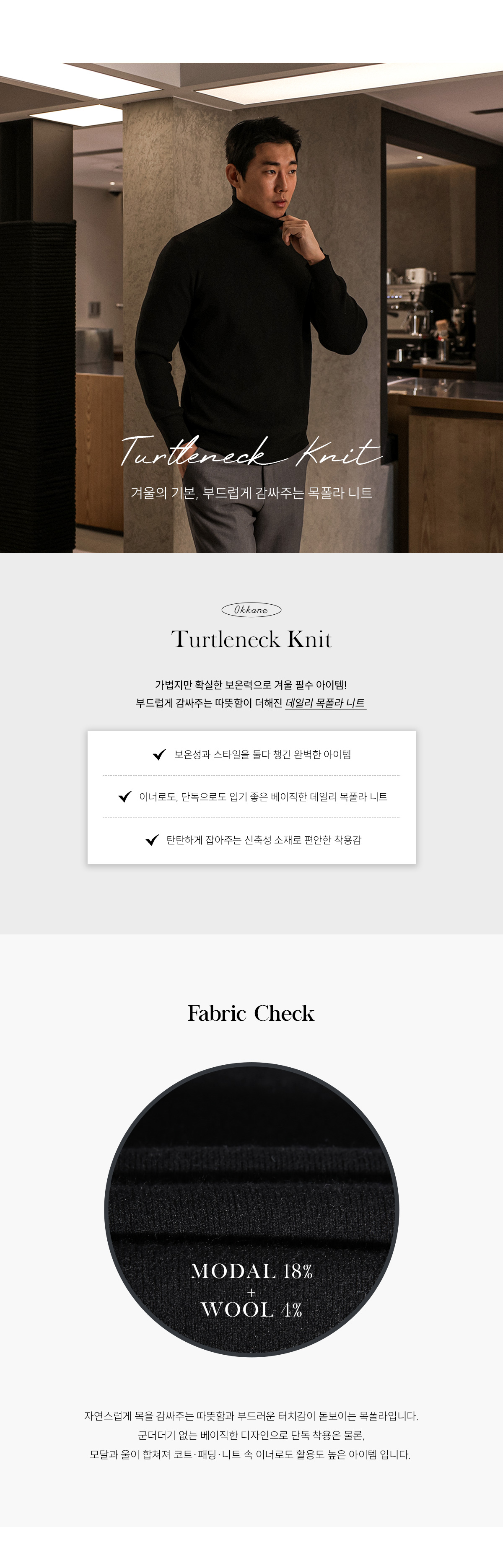Click 이너로도, 단독으로도 feature line
The height and width of the screenshot is (1568, 503).
click(263, 797)
